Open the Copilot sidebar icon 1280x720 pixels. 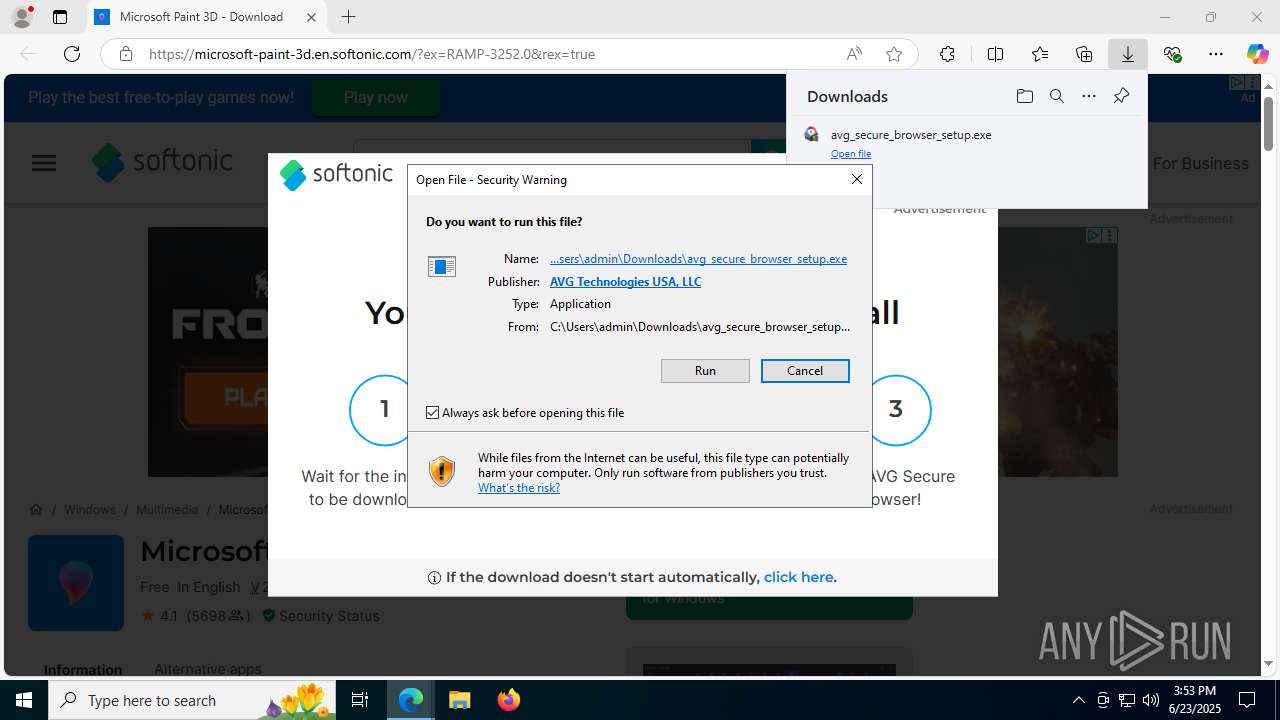click(x=1257, y=54)
